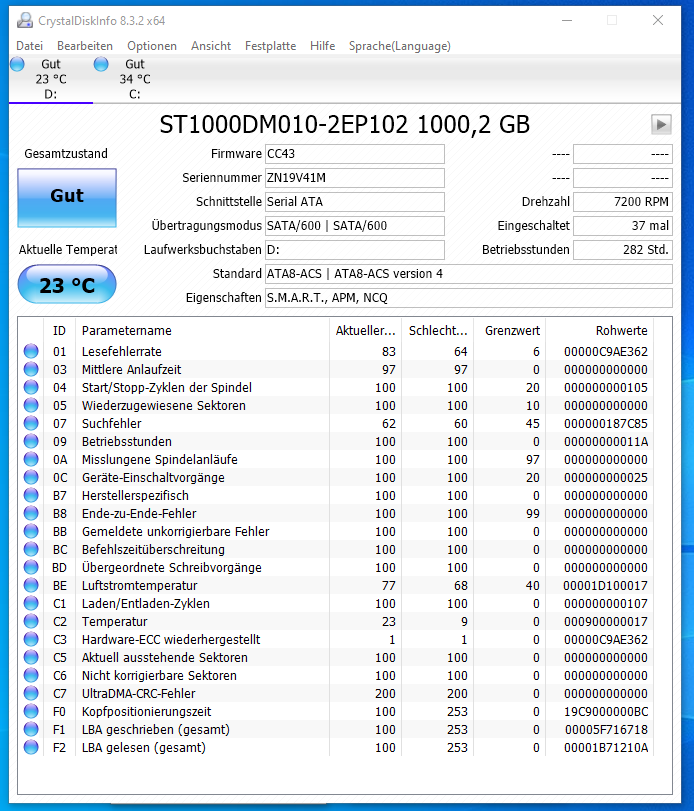Click status orb for Temperatur C2 row
Viewport: 694px width, 811px height.
tap(31, 621)
